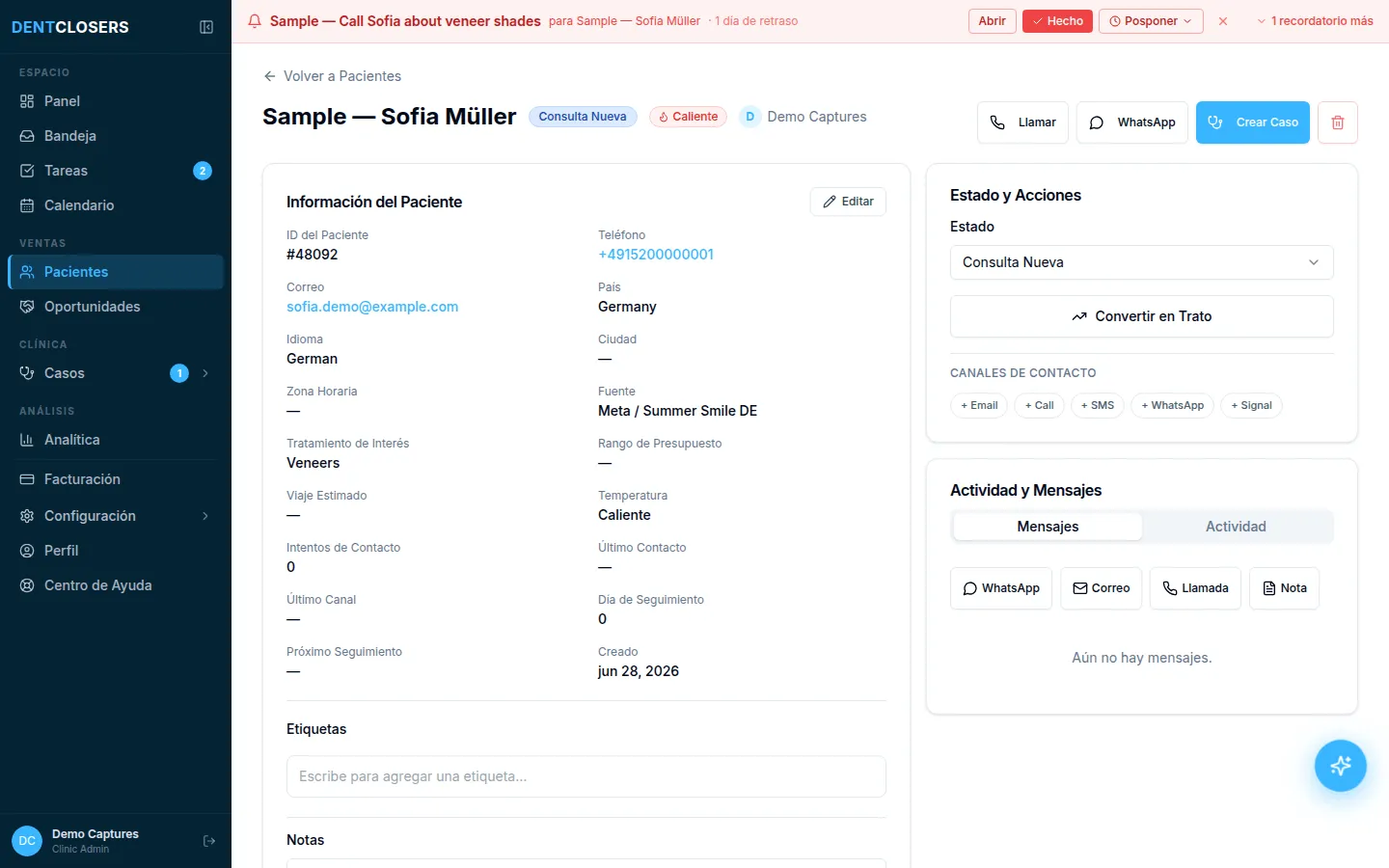Open Centro de Ayuda

point(116,585)
